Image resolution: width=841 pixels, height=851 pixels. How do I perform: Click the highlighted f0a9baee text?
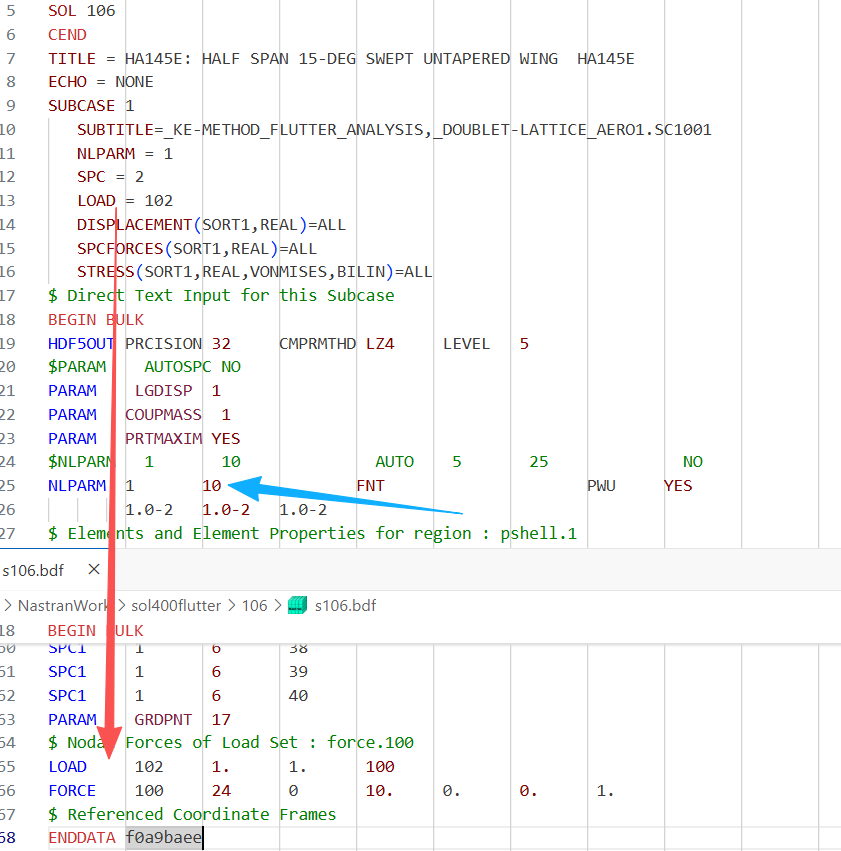[163, 838]
